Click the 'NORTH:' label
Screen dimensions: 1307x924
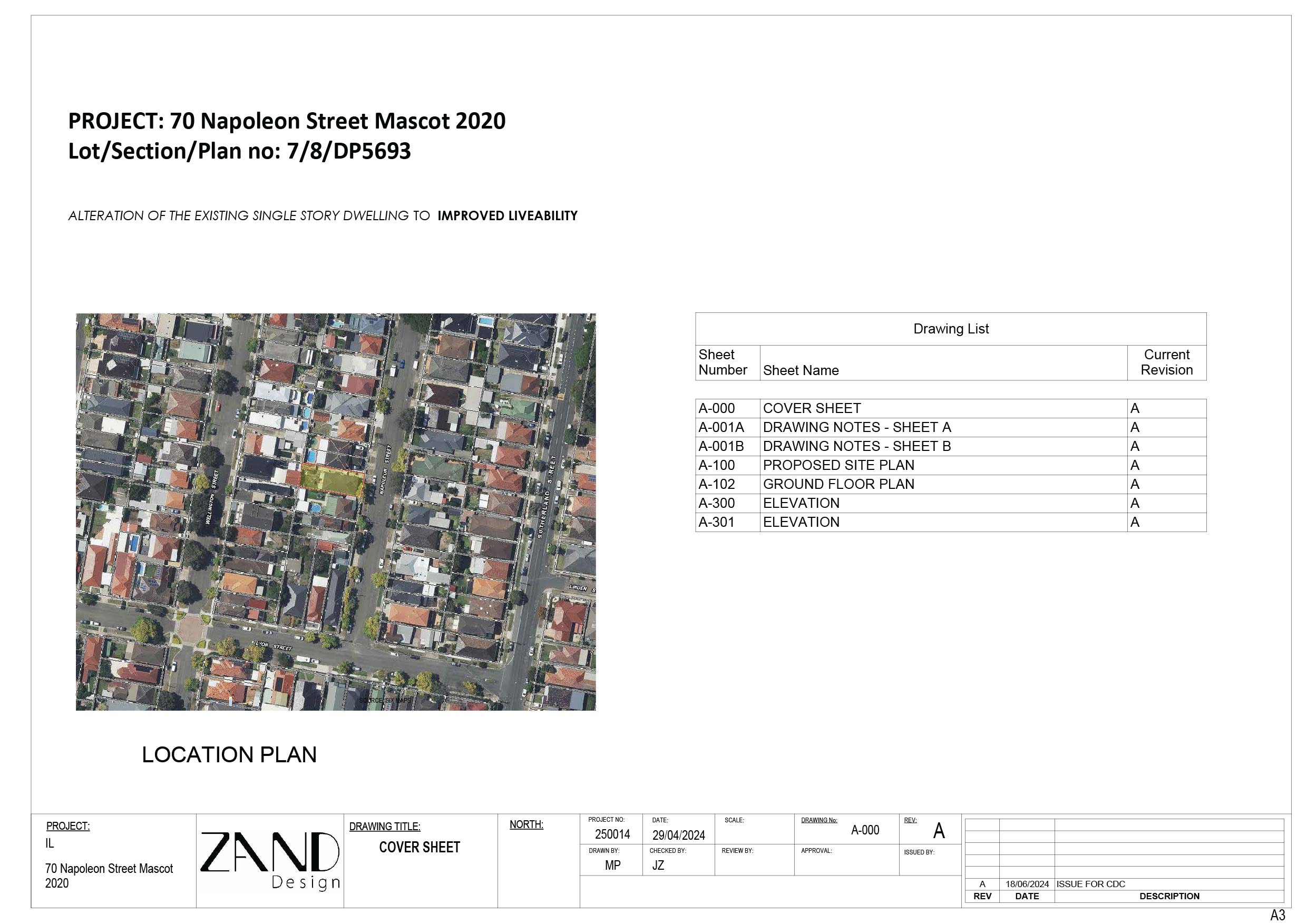click(526, 825)
